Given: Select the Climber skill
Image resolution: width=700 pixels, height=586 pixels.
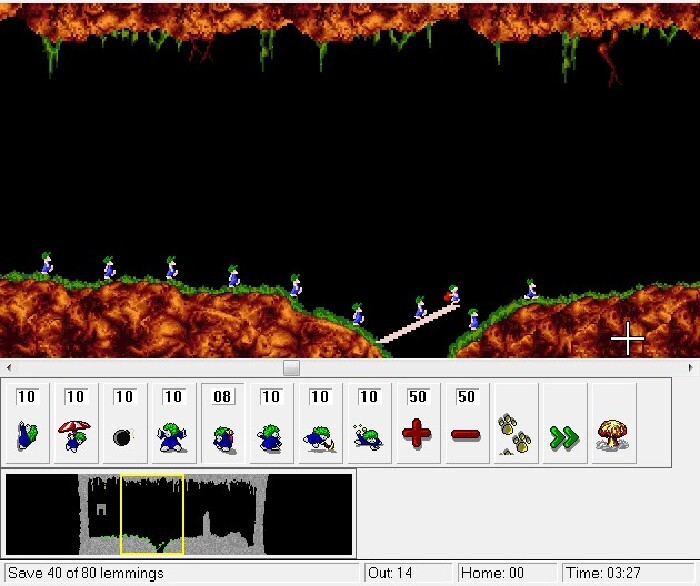Looking at the screenshot, I should [27, 424].
